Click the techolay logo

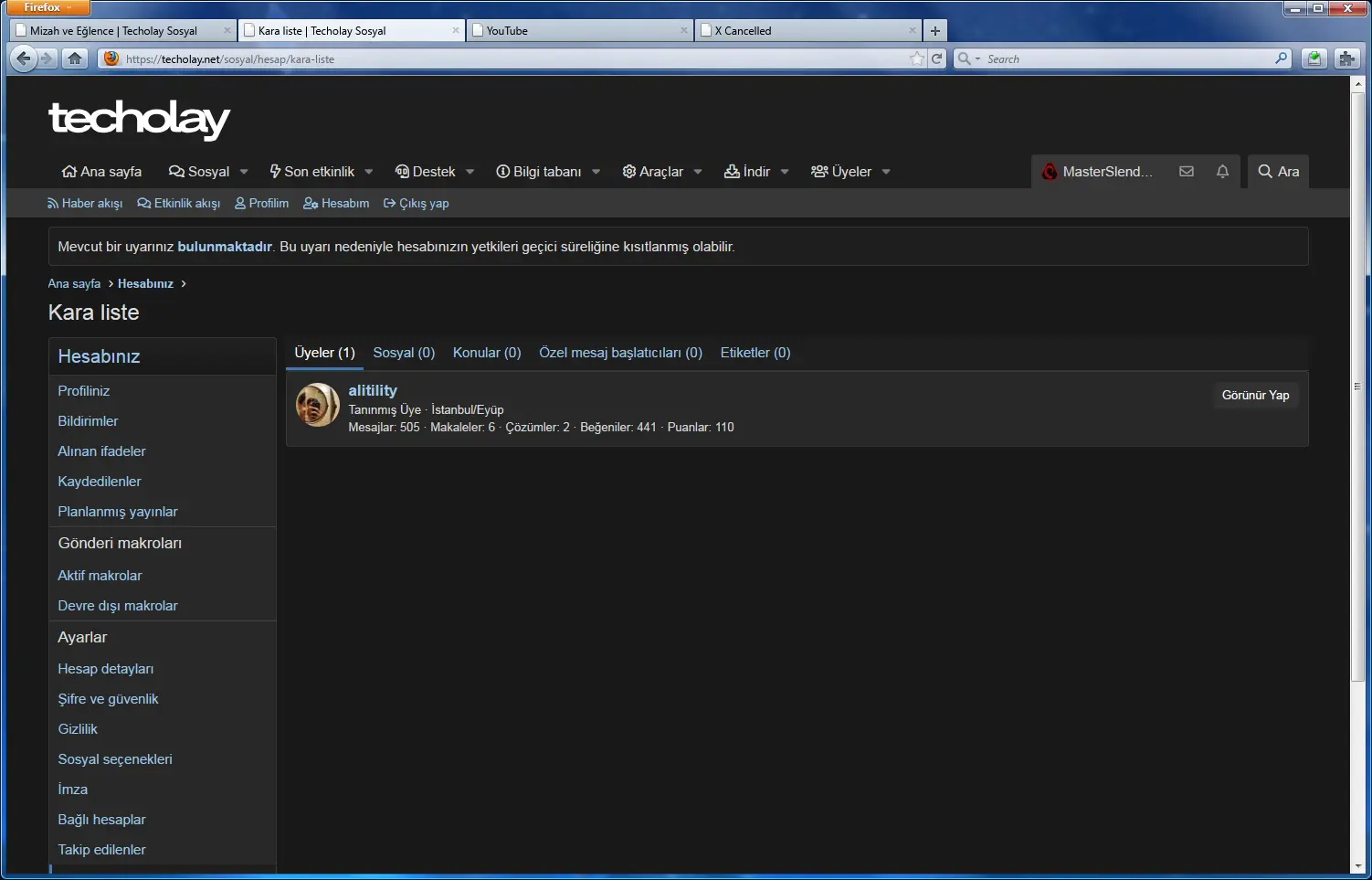click(139, 119)
